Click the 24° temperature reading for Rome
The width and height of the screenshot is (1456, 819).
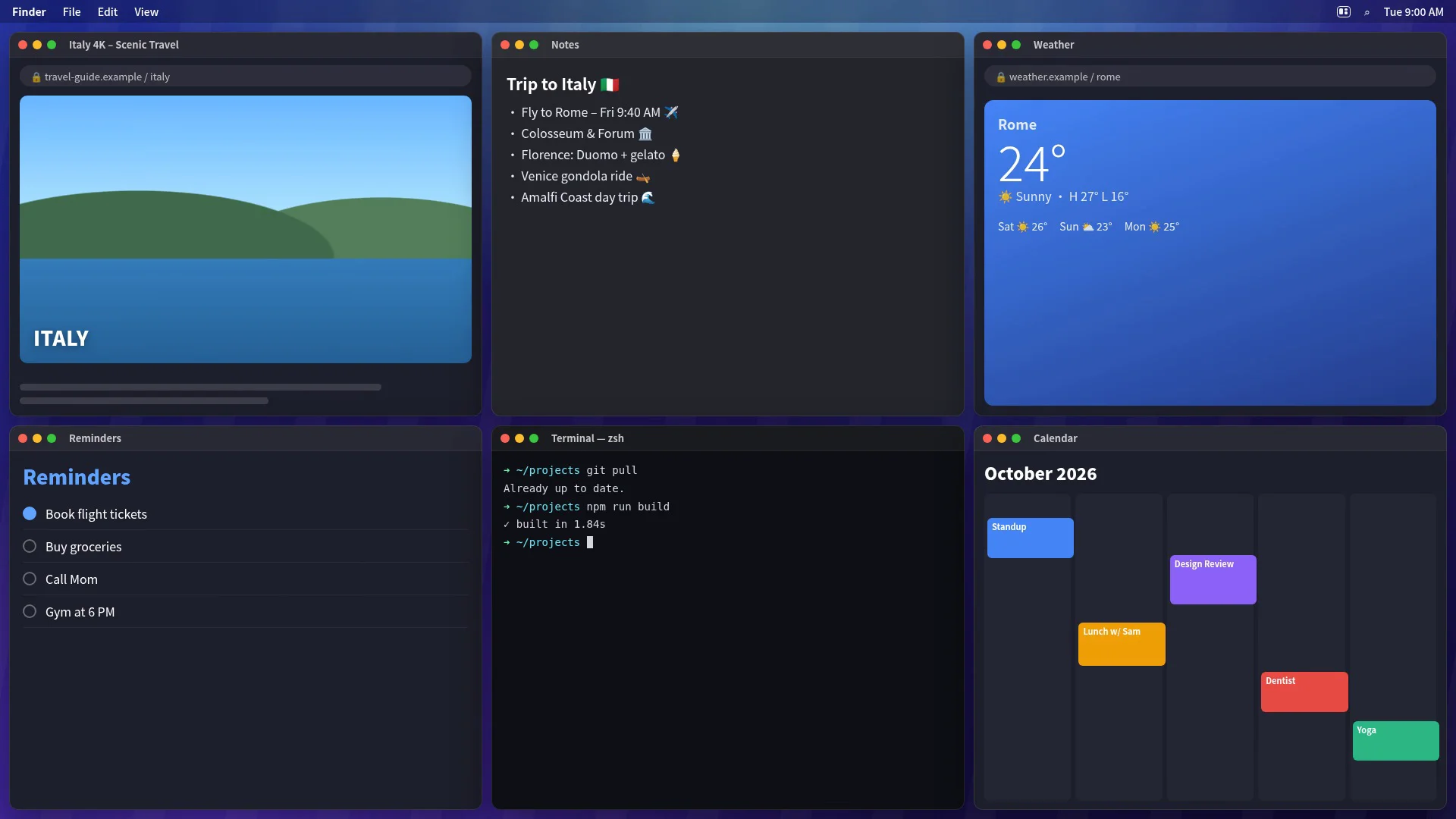pos(1032,164)
